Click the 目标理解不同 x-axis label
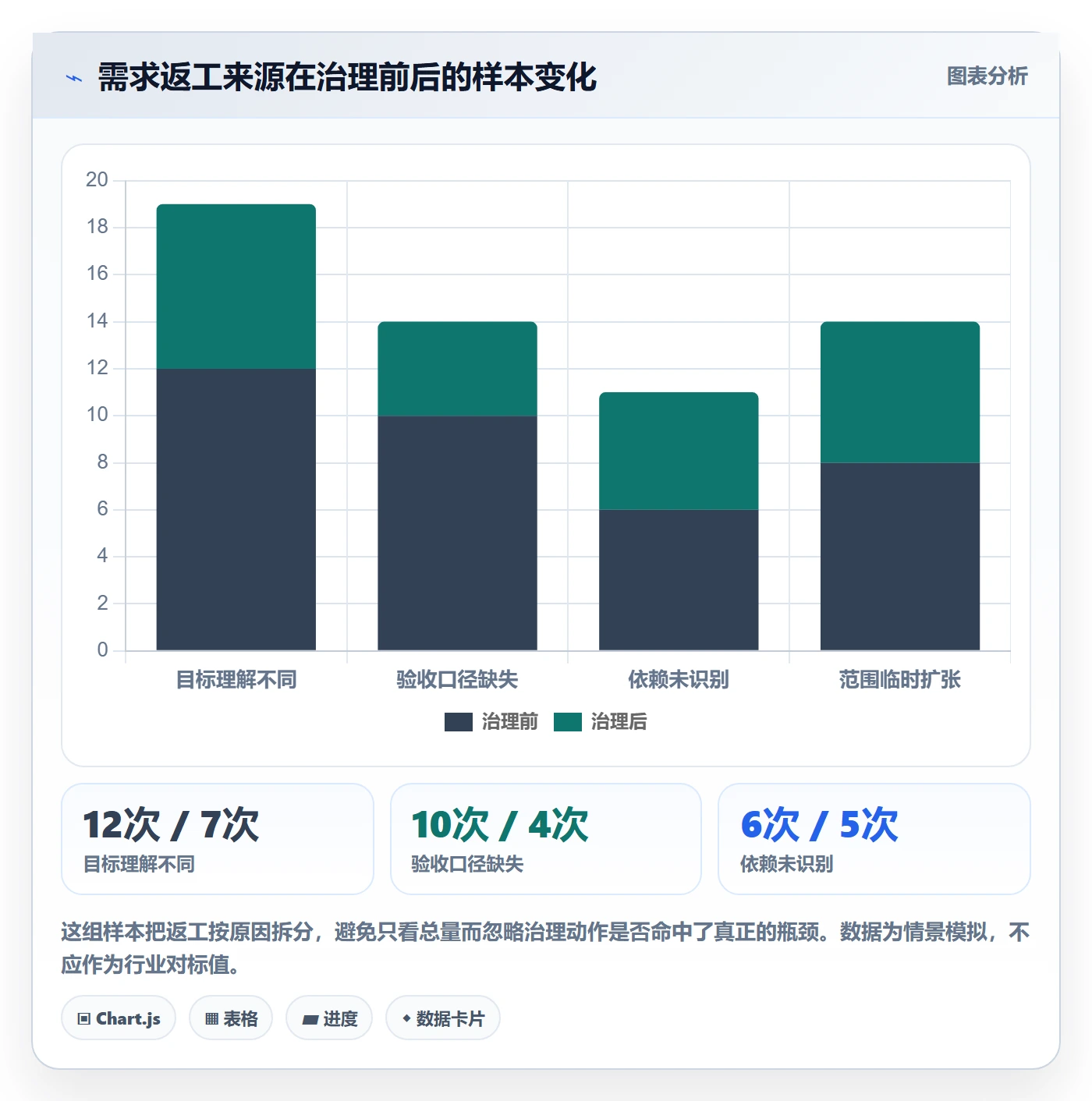1092x1101 pixels. (x=236, y=680)
